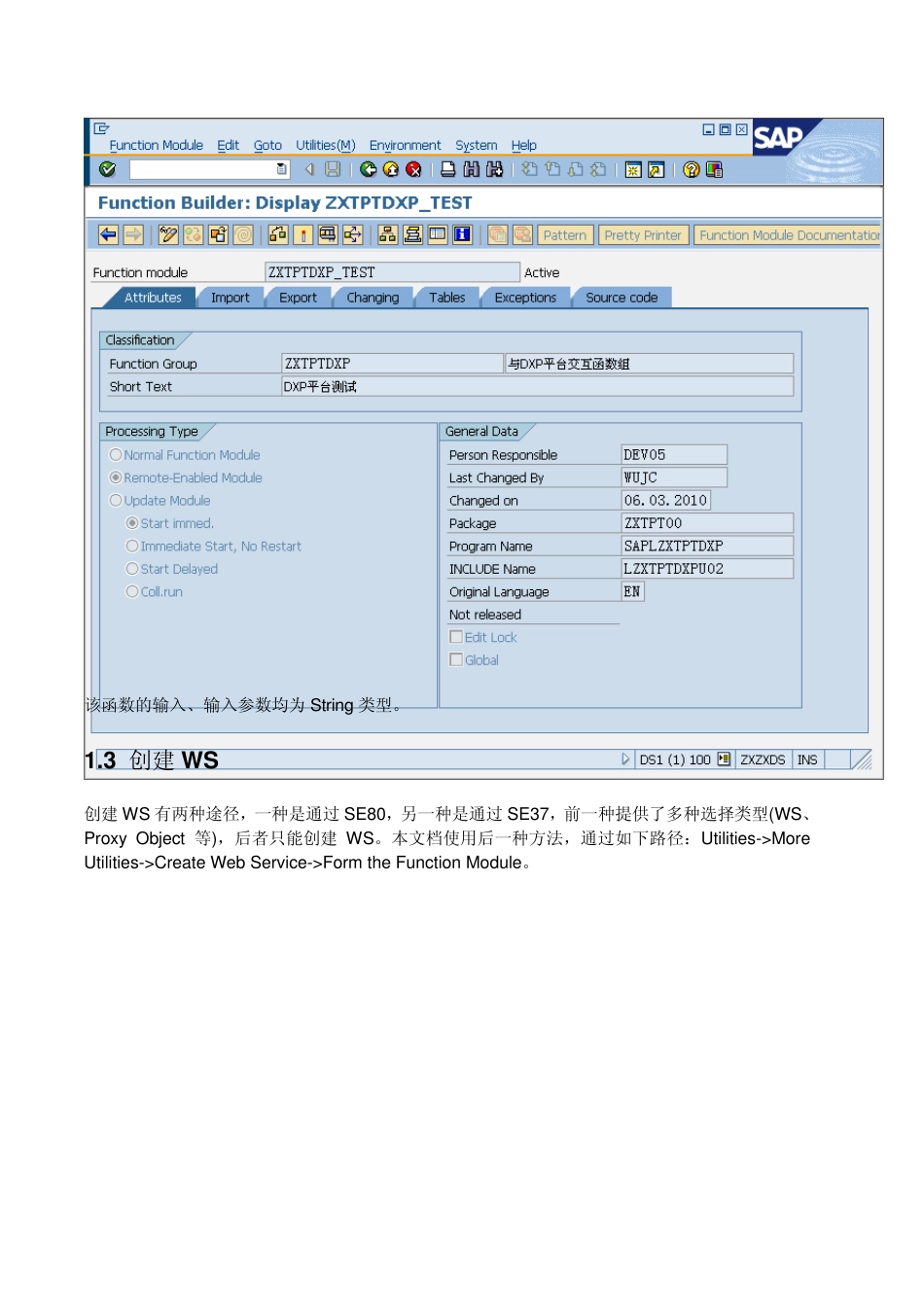This screenshot has height=1307, width=924.
Task: Click the Other Object icon
Action: tap(219, 234)
